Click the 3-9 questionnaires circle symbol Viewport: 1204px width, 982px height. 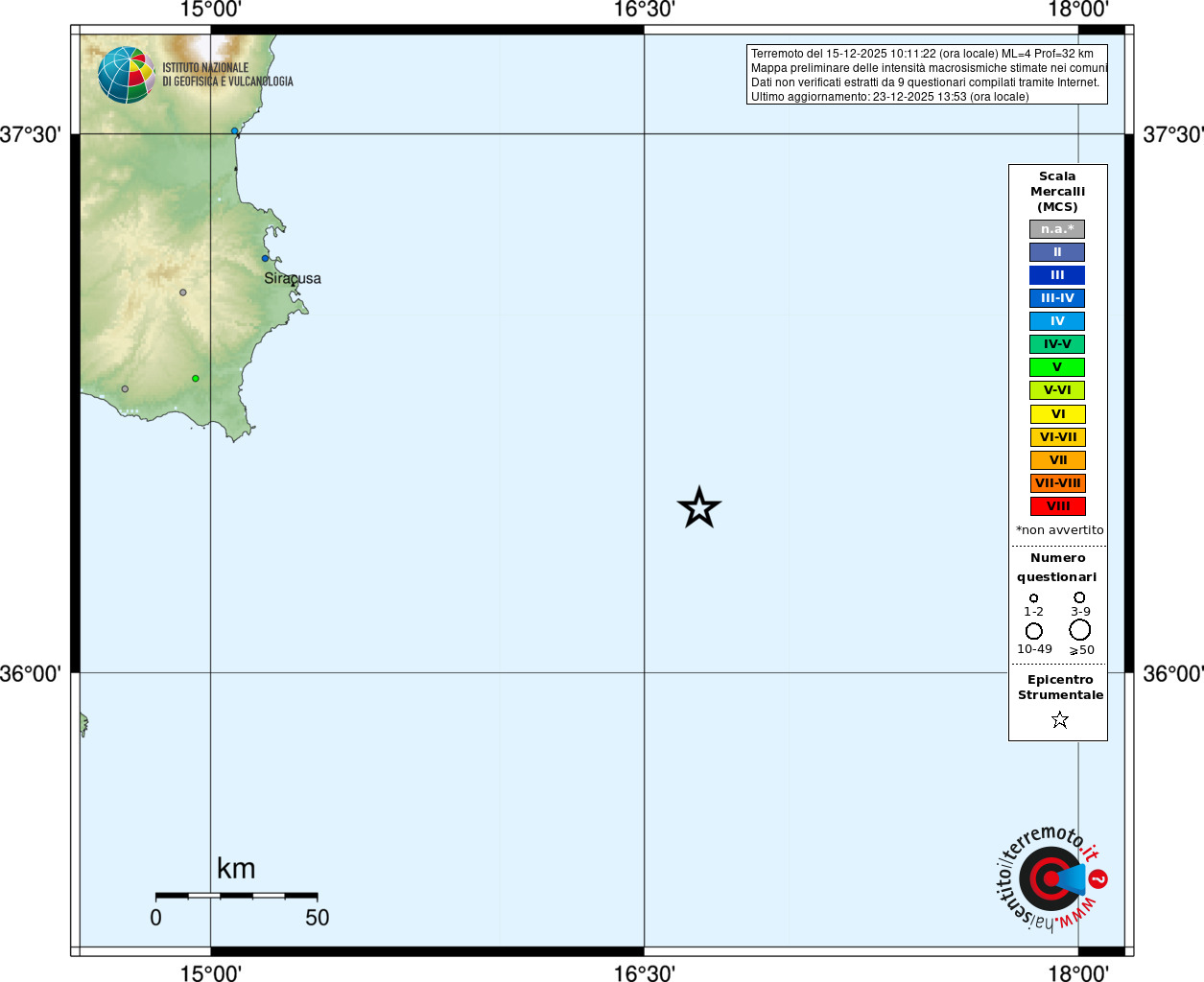pyautogui.click(x=1079, y=597)
